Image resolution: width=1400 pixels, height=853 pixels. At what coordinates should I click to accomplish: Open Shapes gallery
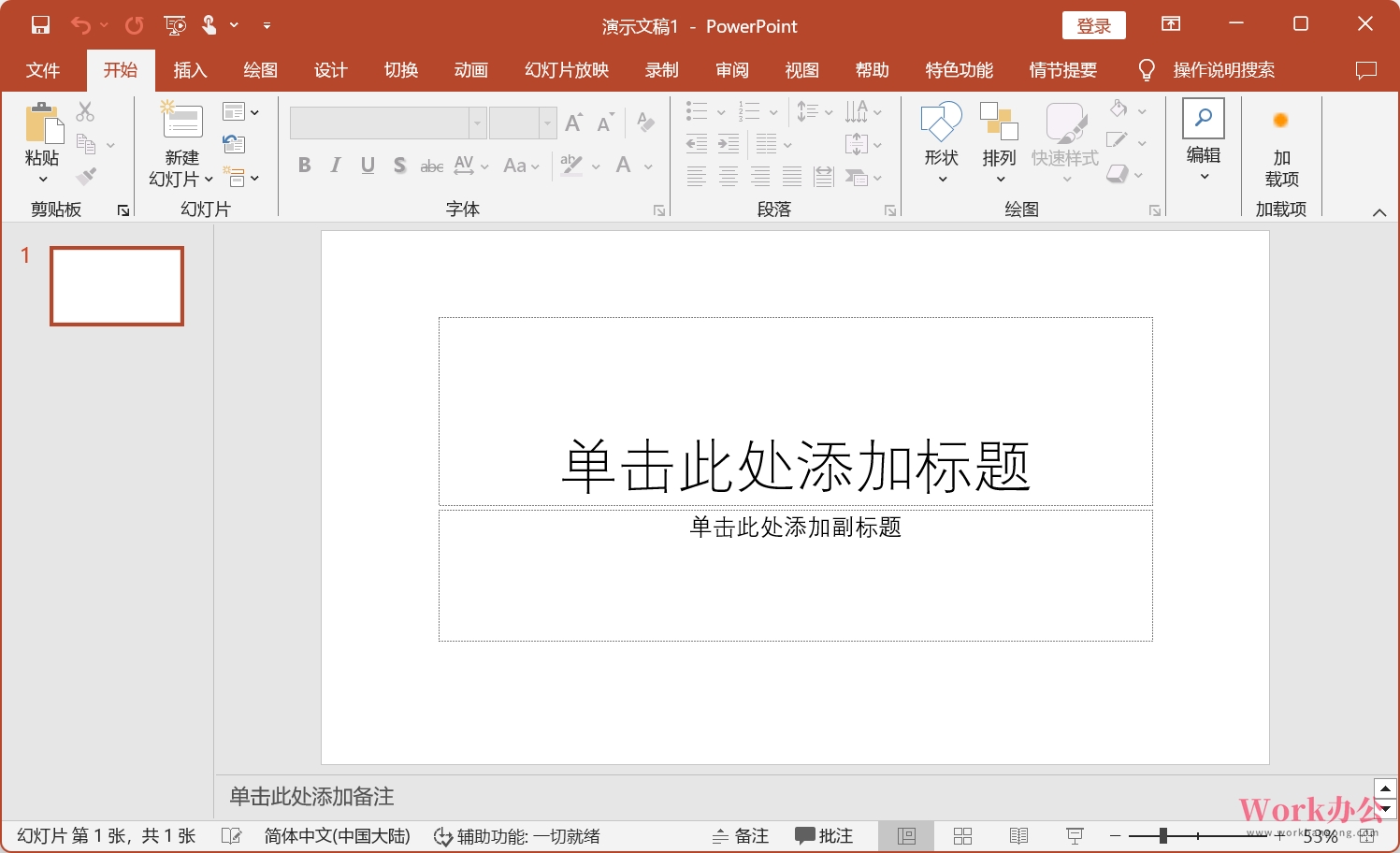coord(942,142)
